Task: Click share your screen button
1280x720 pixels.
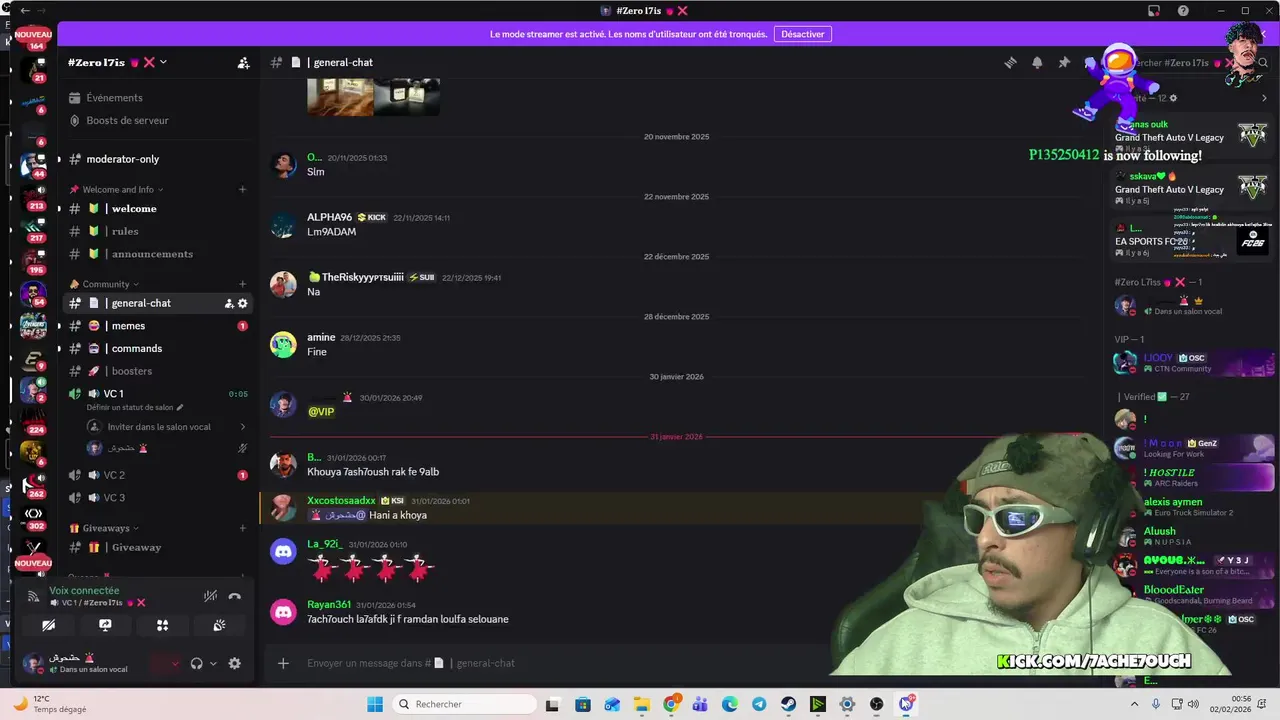Action: pos(105,625)
